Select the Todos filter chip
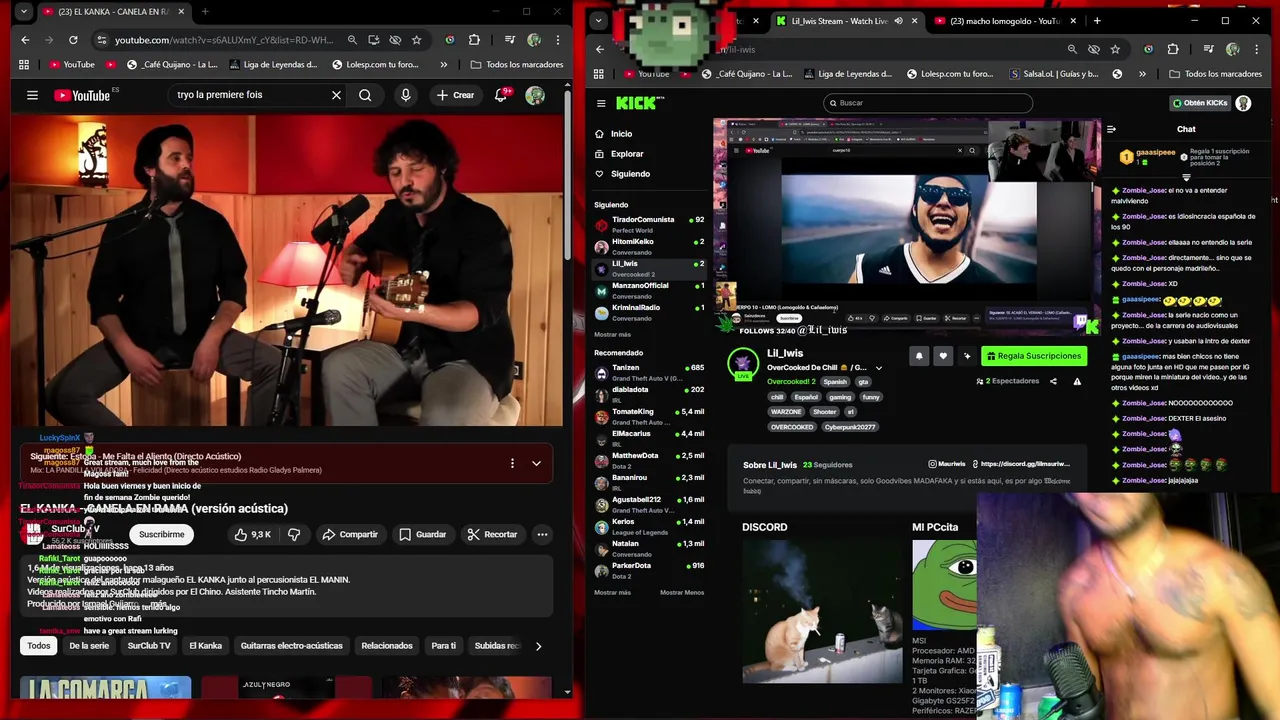 [39, 646]
